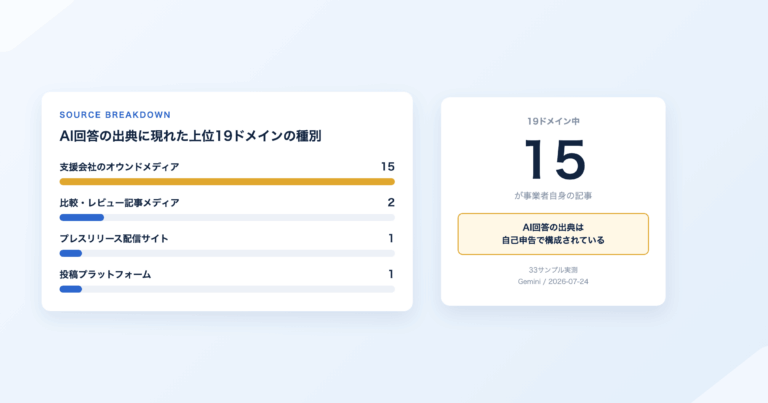Viewport: 768px width, 403px height.
Task: Click the yellow box AI回答の出典は自己申告で構成されている
Action: click(x=553, y=234)
